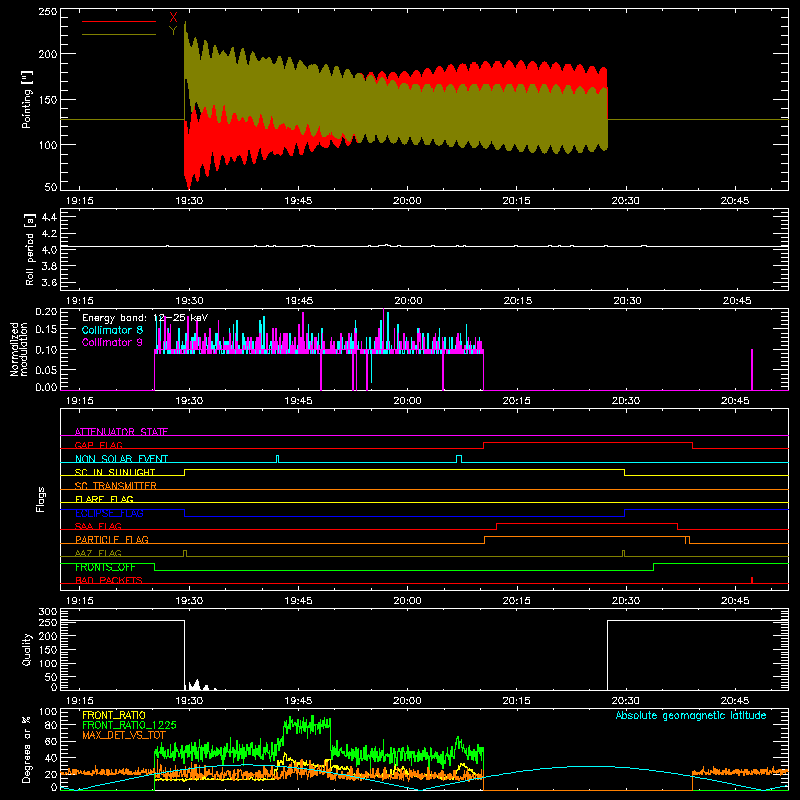800x800 pixels.
Task: Click the orange MAX_DET_VS_TOT legend entry
Action: 124,735
